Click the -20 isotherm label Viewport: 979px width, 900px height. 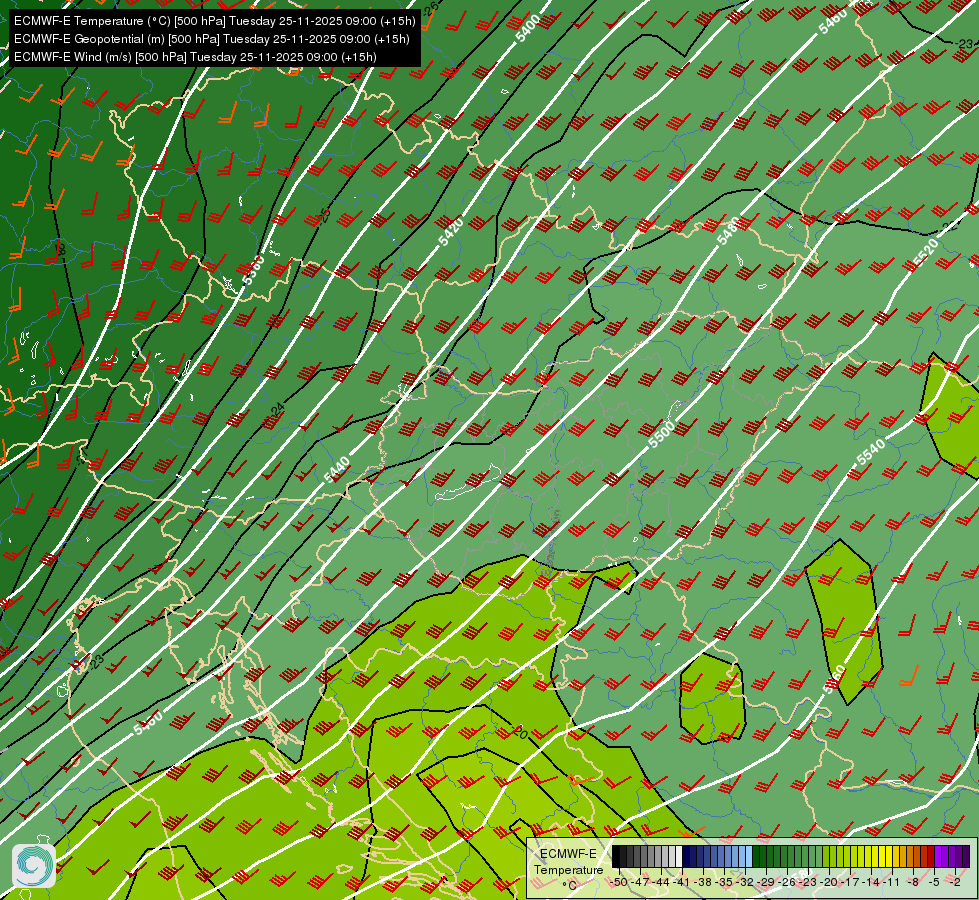[x=519, y=732]
